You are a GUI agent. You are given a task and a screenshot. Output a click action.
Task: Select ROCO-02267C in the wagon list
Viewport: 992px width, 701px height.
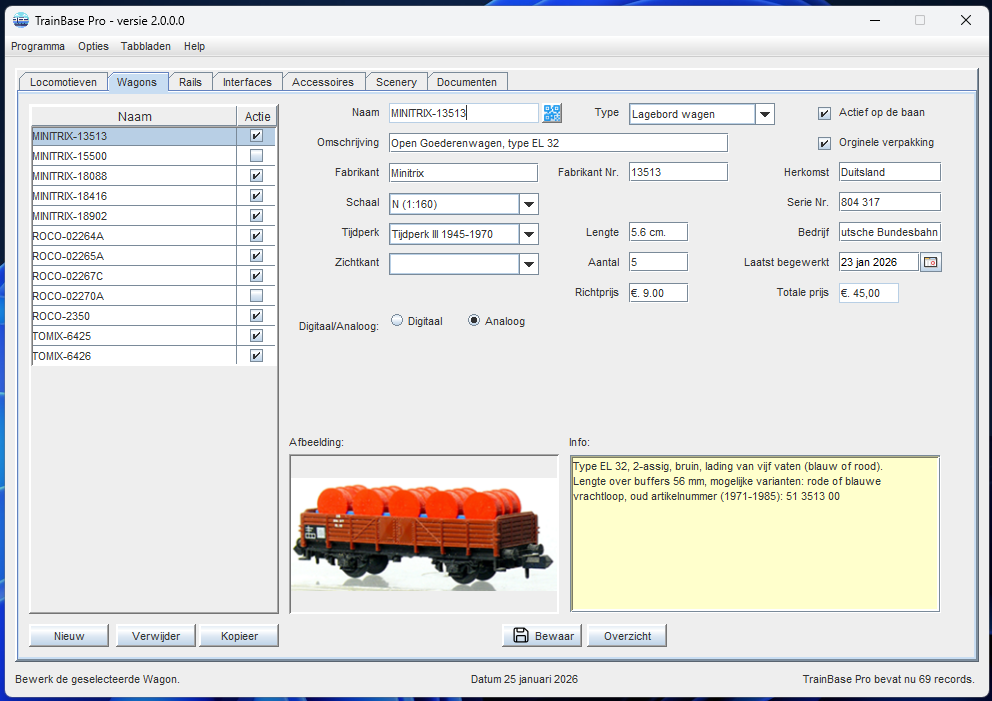point(133,276)
